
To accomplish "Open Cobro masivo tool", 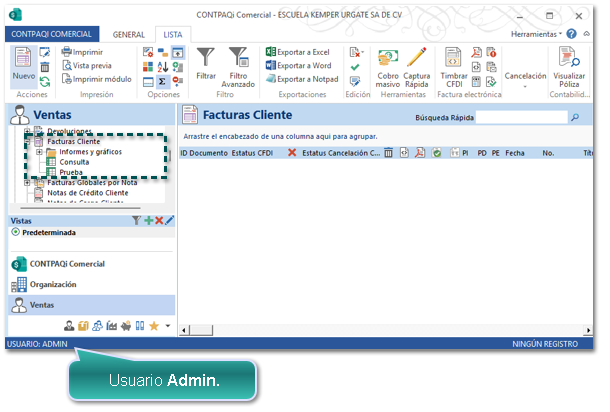I will pos(388,68).
